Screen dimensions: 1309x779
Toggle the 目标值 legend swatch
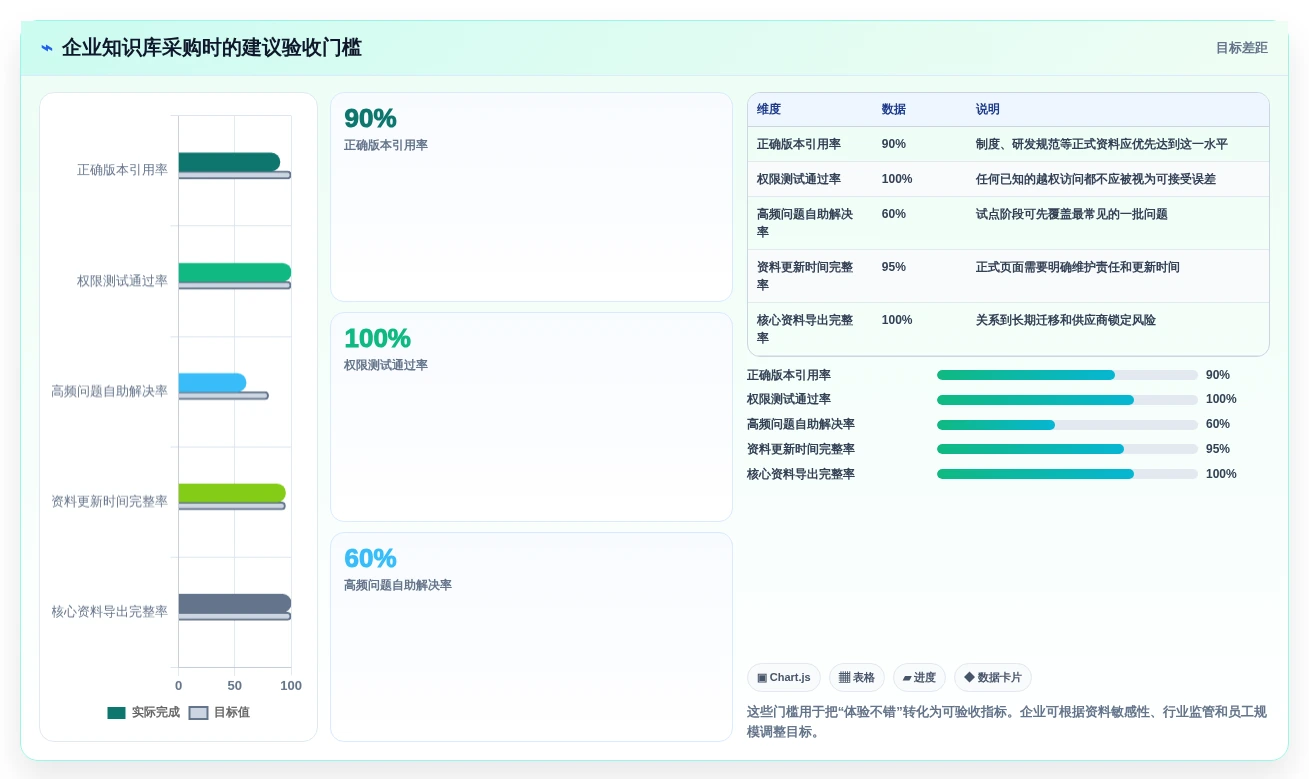tap(199, 713)
